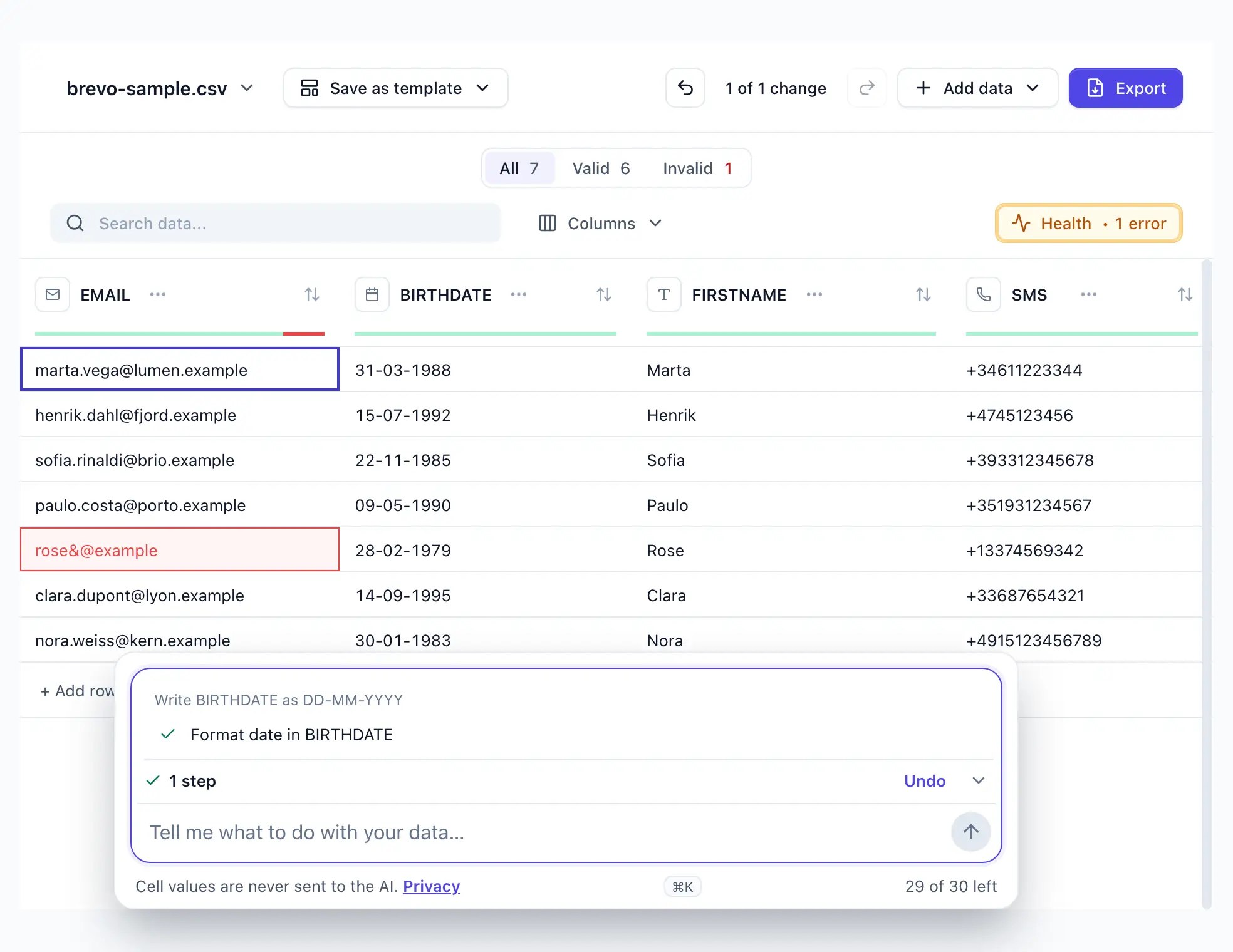Click the Undo link in AI panel

coord(925,781)
